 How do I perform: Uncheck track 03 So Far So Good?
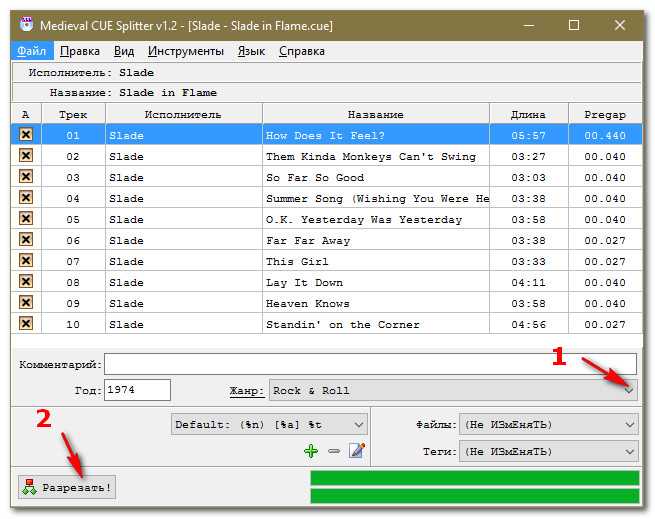click(x=26, y=176)
